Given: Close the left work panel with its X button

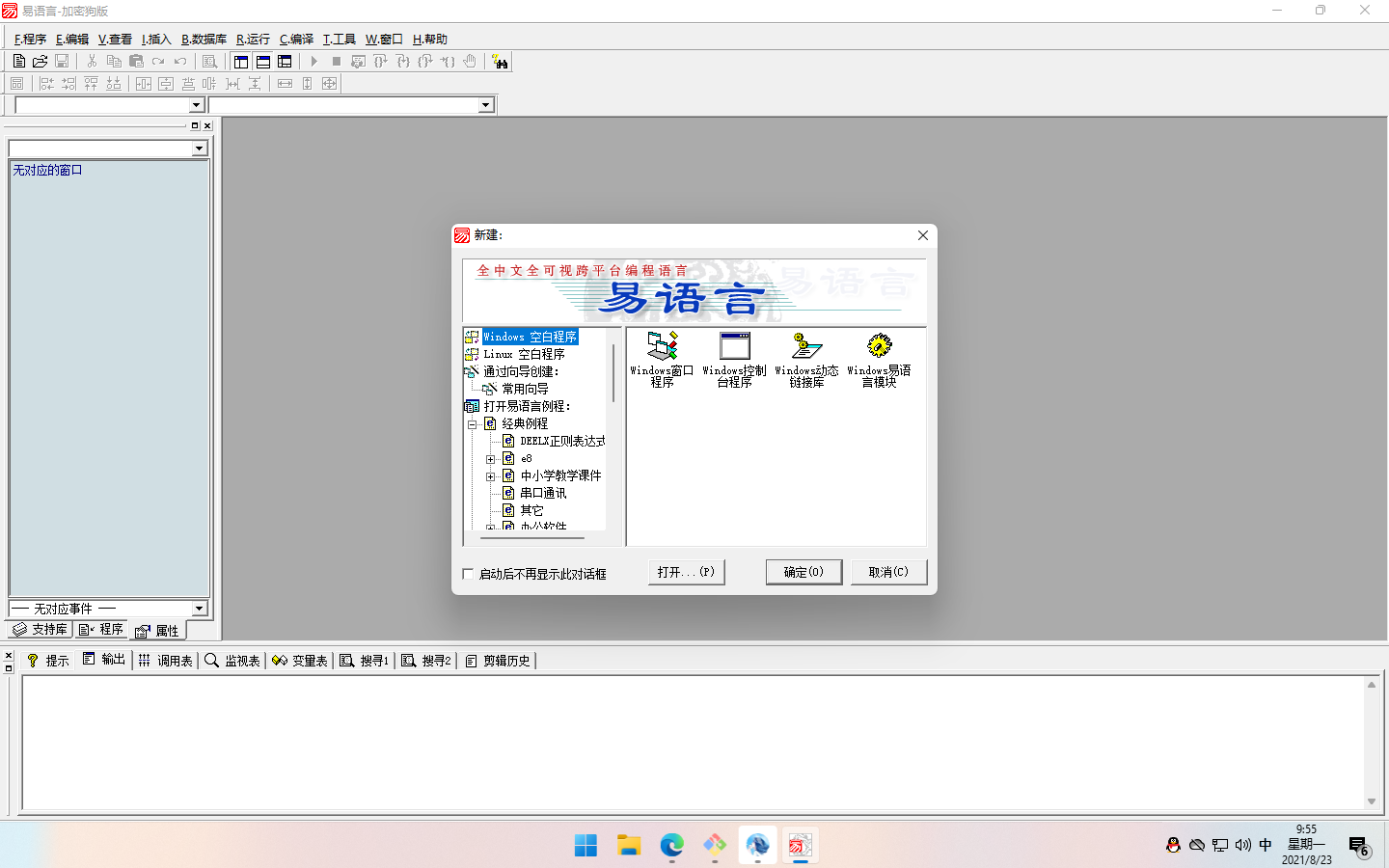Looking at the screenshot, I should coord(207,125).
